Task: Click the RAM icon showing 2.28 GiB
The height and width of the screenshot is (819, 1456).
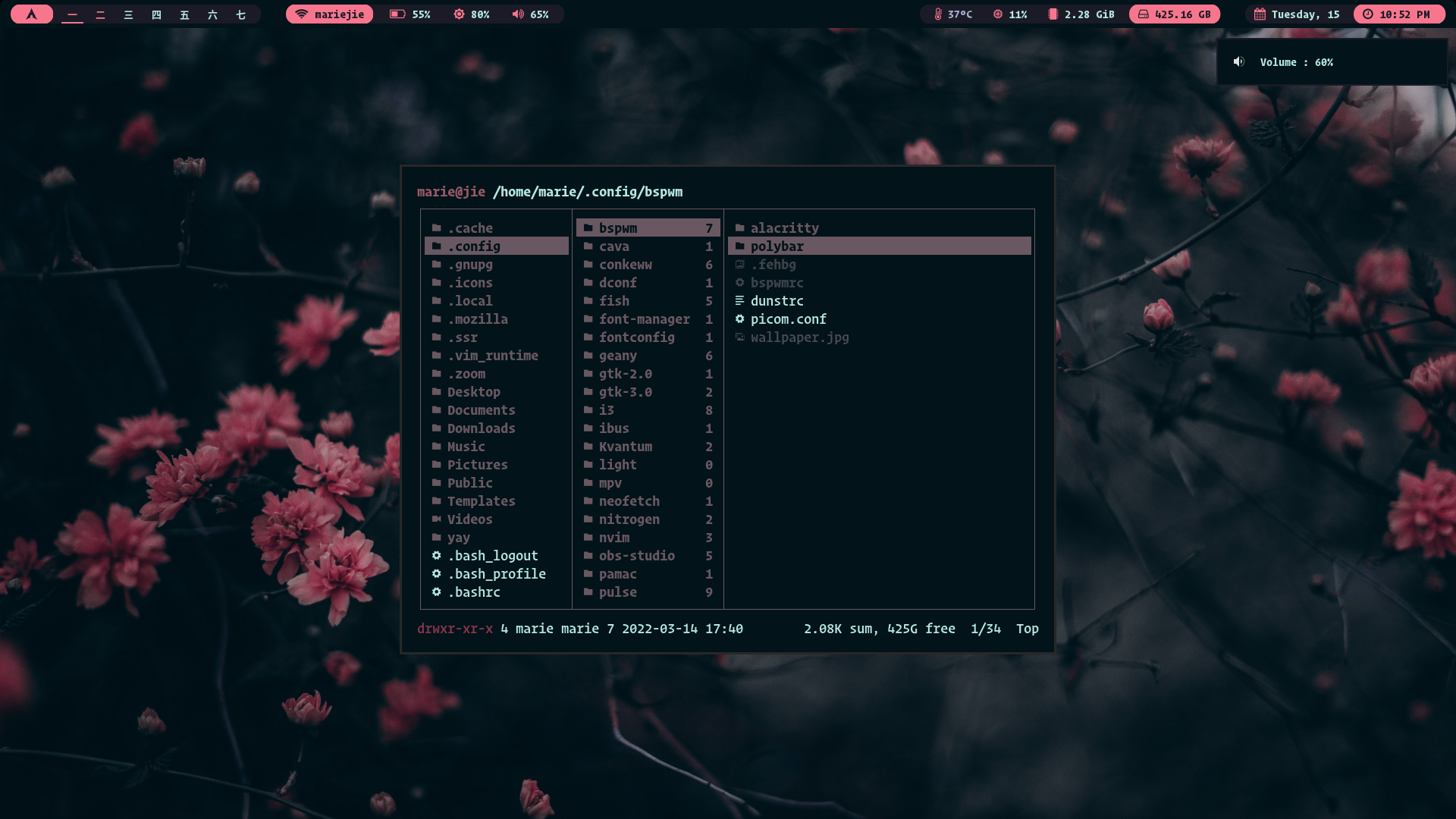Action: pyautogui.click(x=1050, y=13)
